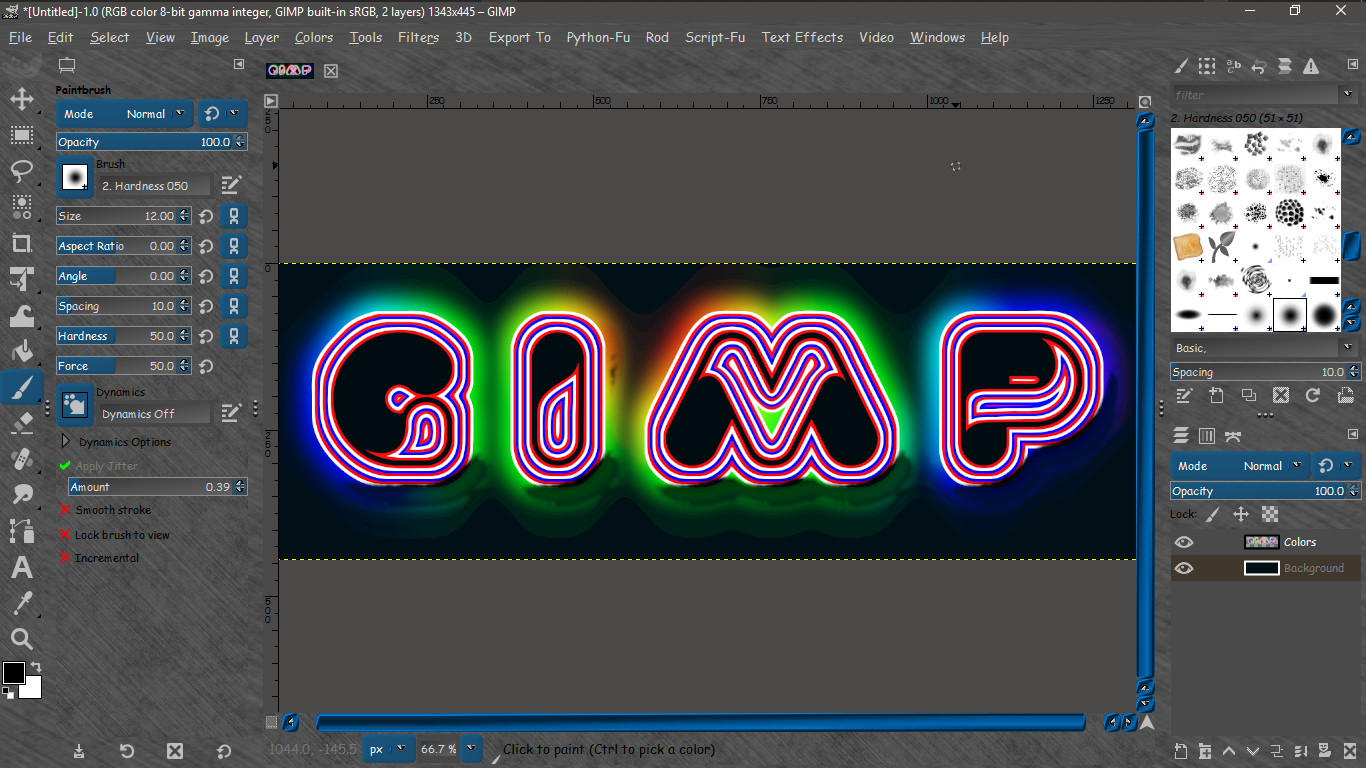Create a new brush in brushes panel
1366x768 pixels.
click(x=1215, y=396)
